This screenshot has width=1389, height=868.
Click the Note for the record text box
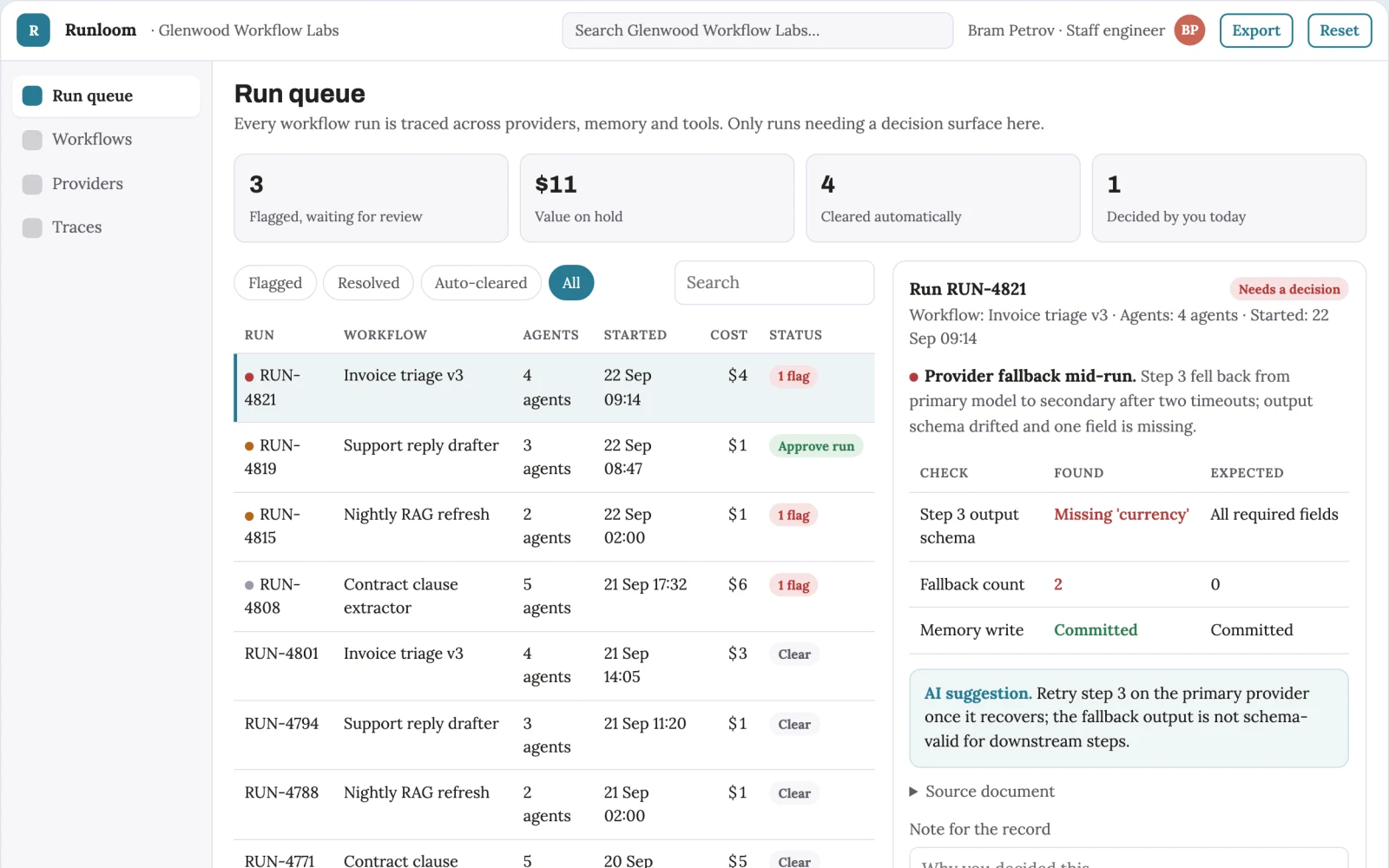(1129, 858)
